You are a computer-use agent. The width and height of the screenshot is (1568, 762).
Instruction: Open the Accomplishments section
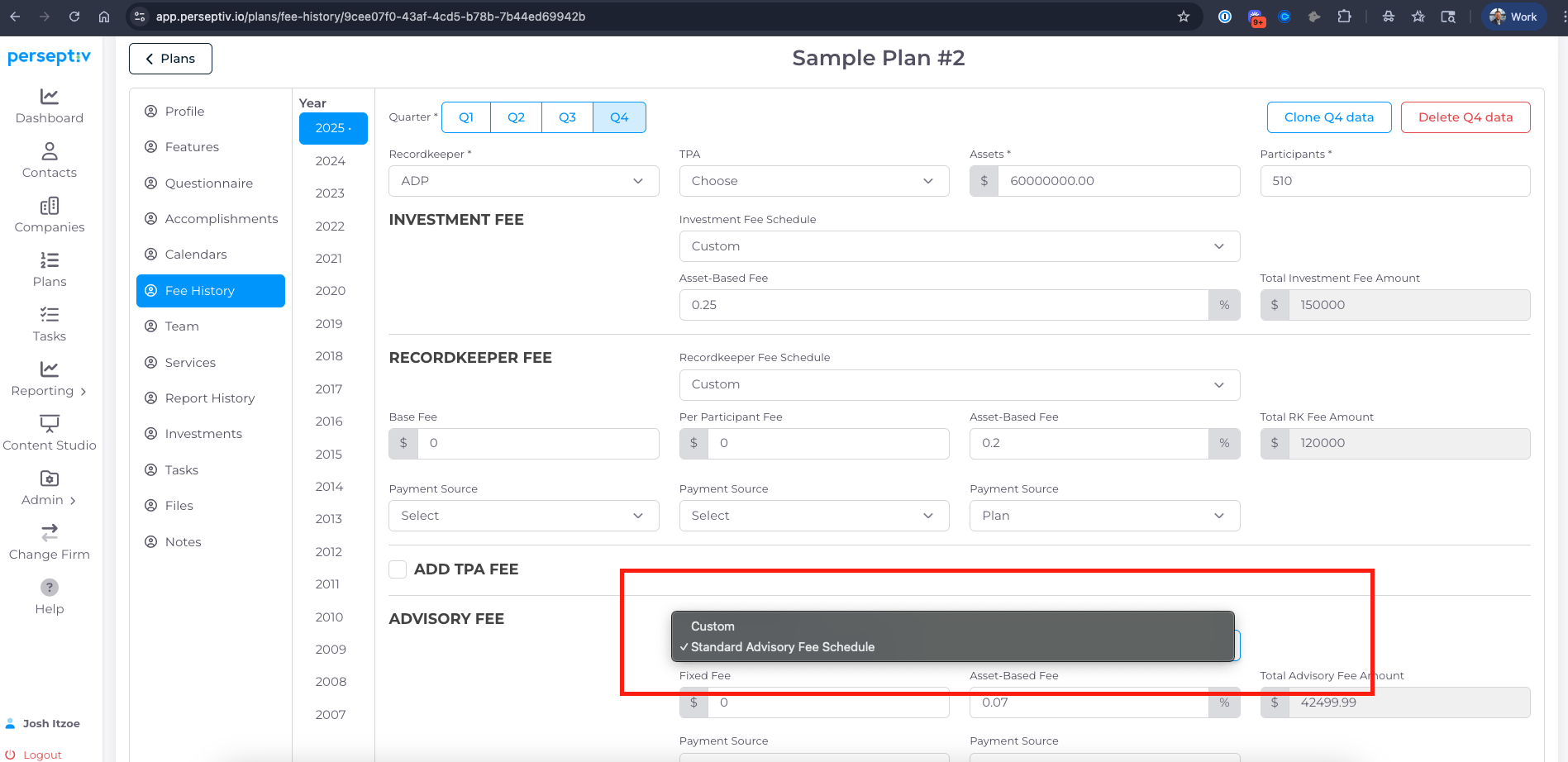point(211,219)
